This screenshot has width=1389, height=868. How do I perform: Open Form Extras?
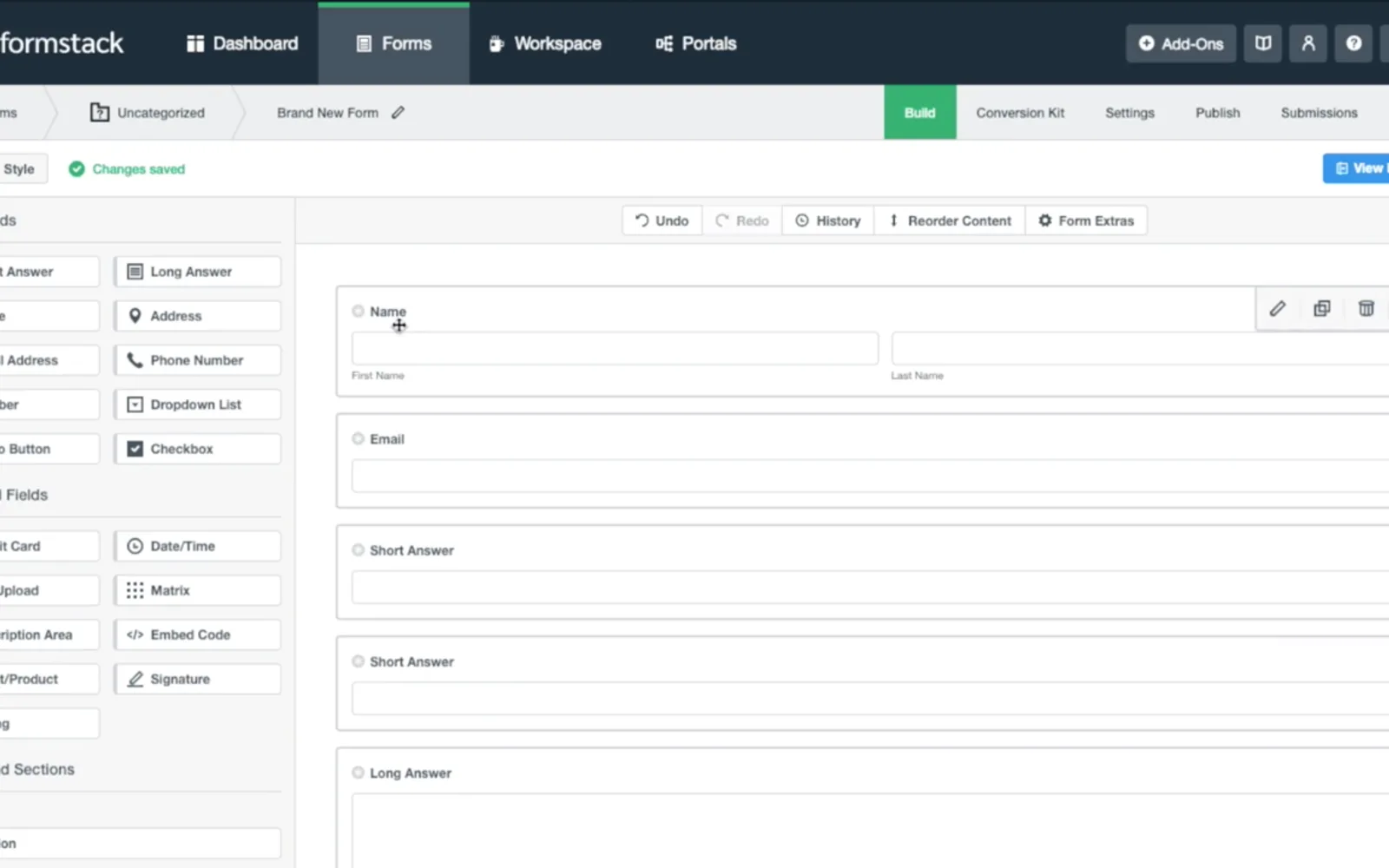pyautogui.click(x=1086, y=220)
